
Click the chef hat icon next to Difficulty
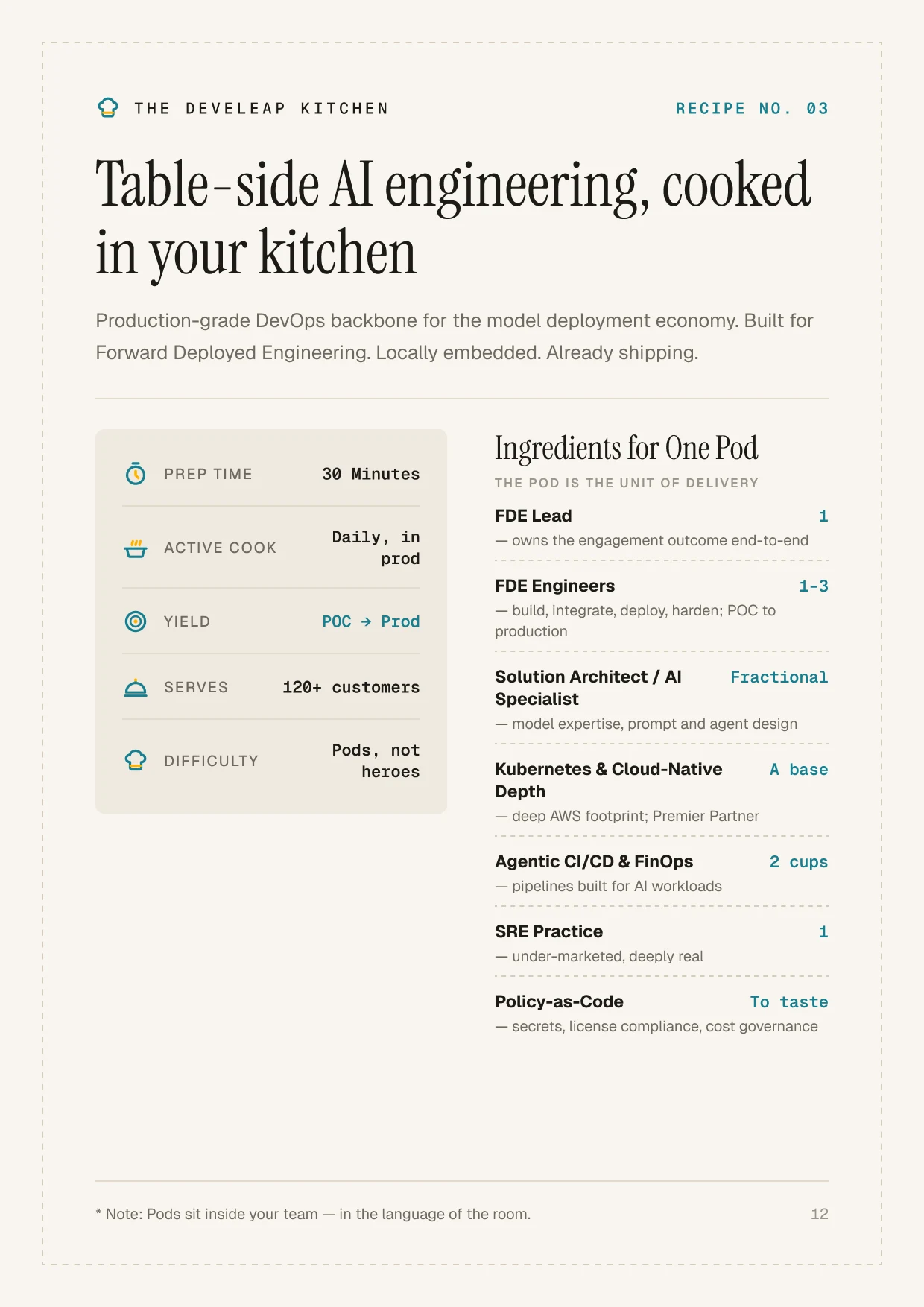coord(136,760)
